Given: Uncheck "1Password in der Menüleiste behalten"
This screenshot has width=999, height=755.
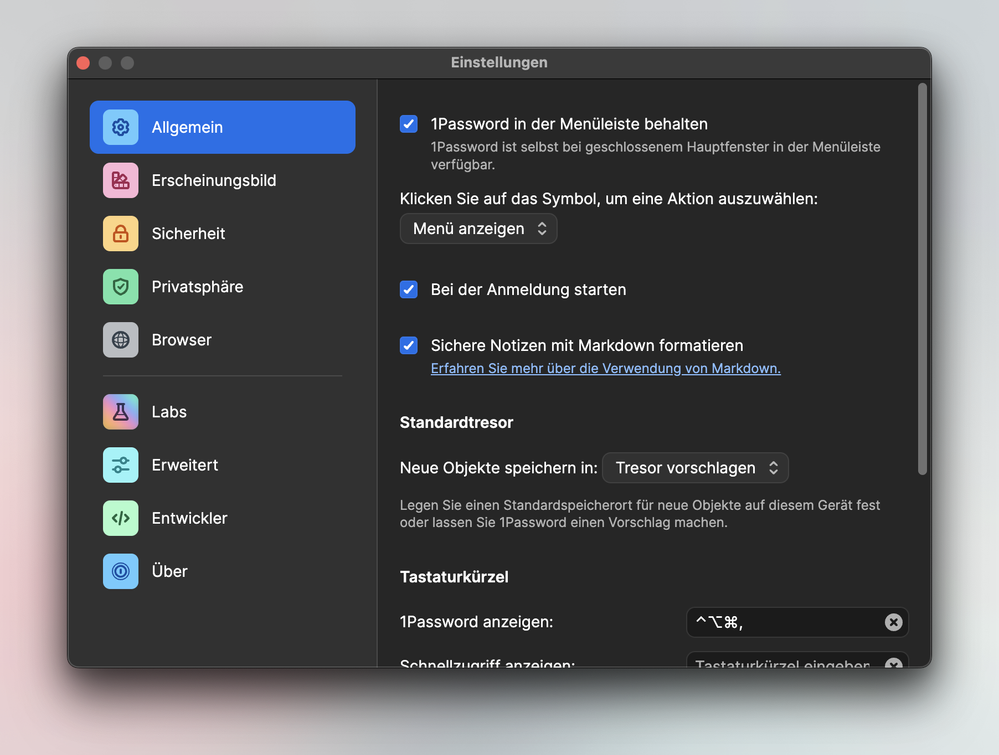Looking at the screenshot, I should (409, 124).
